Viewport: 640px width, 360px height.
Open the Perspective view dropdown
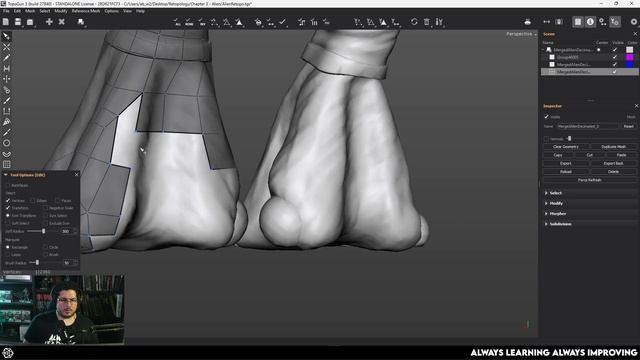point(521,34)
